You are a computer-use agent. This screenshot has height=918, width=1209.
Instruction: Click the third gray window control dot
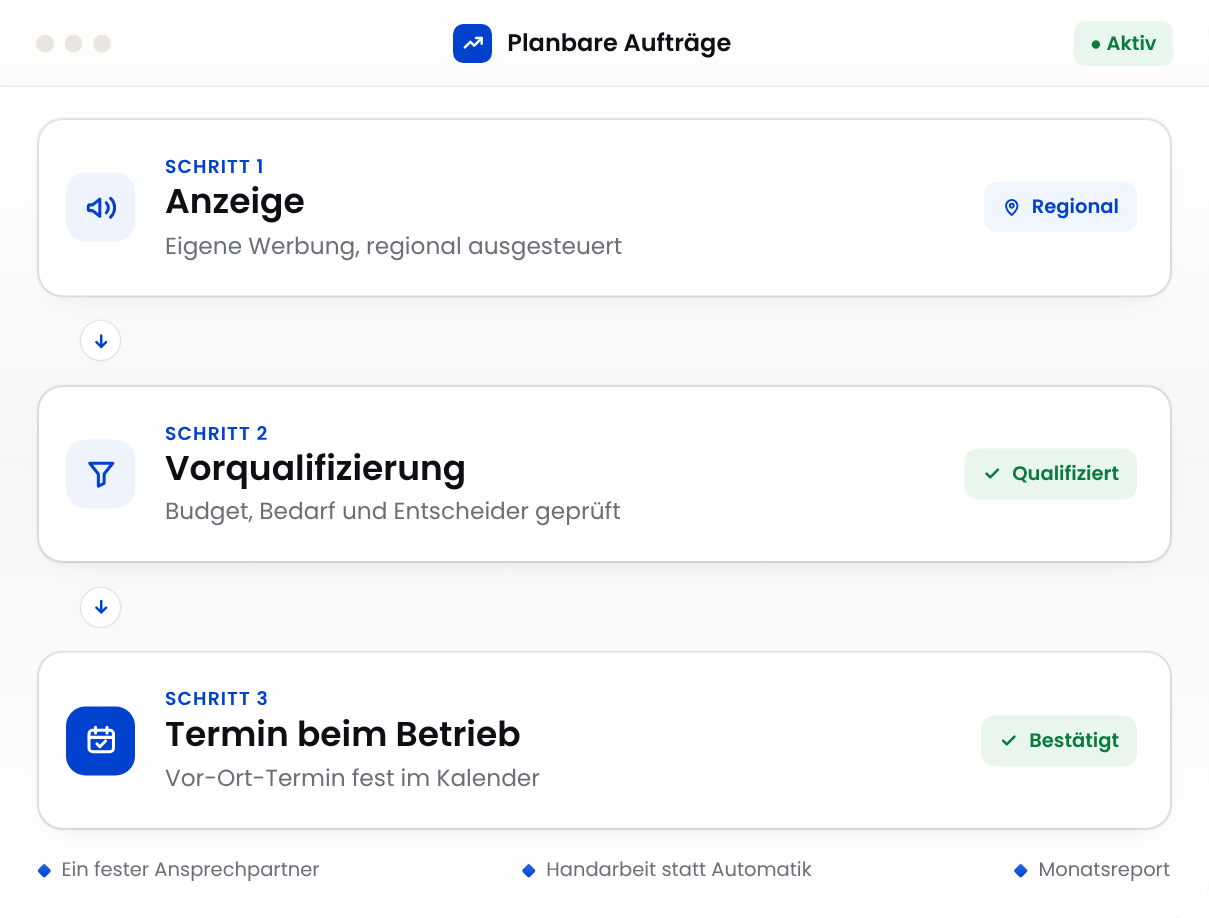click(102, 44)
